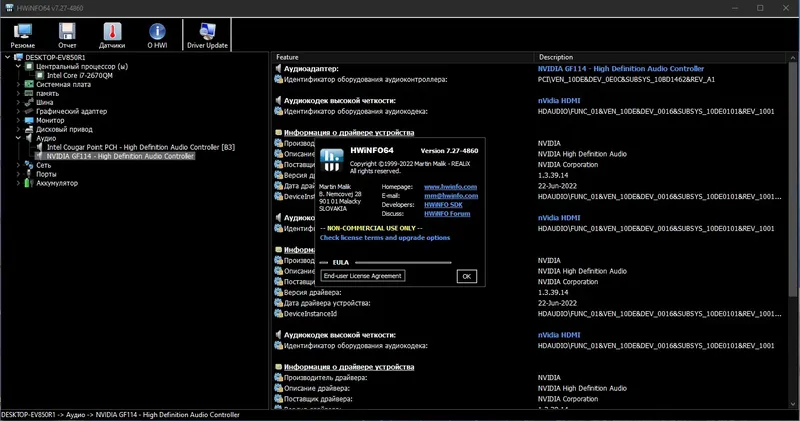Open the Резюме summary toolbar icon

pos(22,36)
